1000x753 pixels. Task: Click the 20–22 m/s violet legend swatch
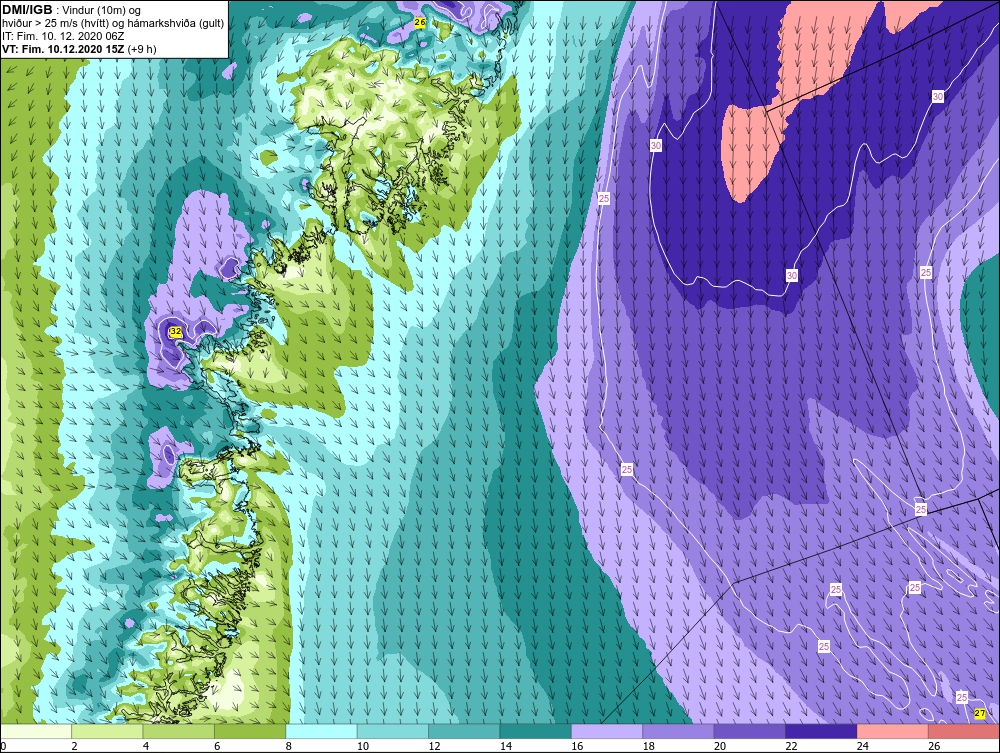750,731
